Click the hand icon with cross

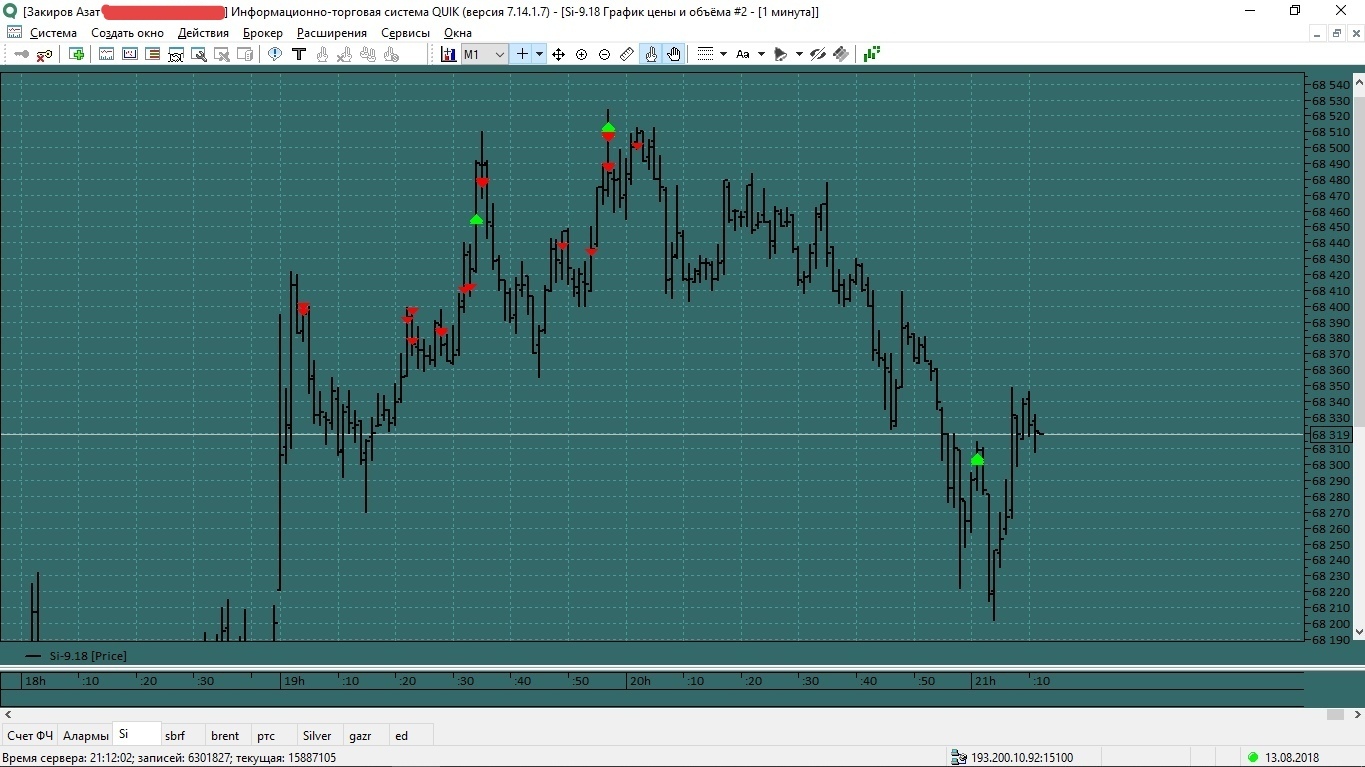pyautogui.click(x=344, y=54)
